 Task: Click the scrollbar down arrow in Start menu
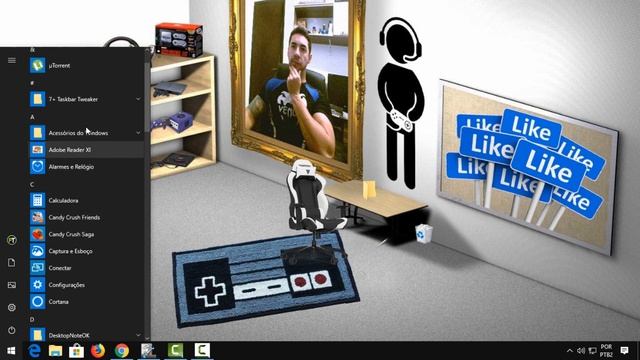147,338
